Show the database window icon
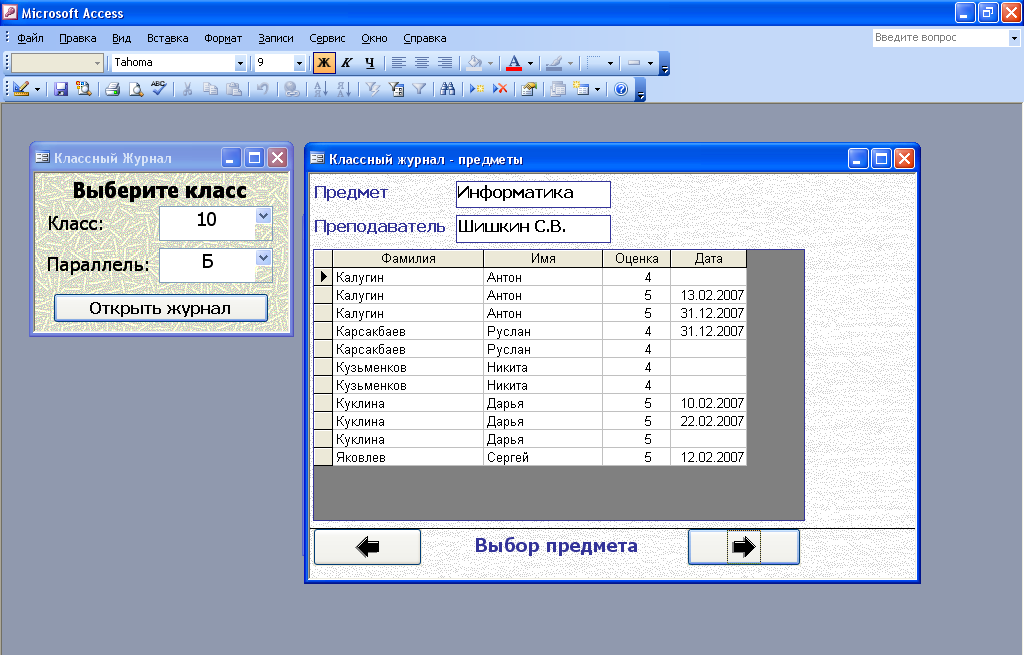Screen dimensions: 1024x655 click(x=558, y=89)
